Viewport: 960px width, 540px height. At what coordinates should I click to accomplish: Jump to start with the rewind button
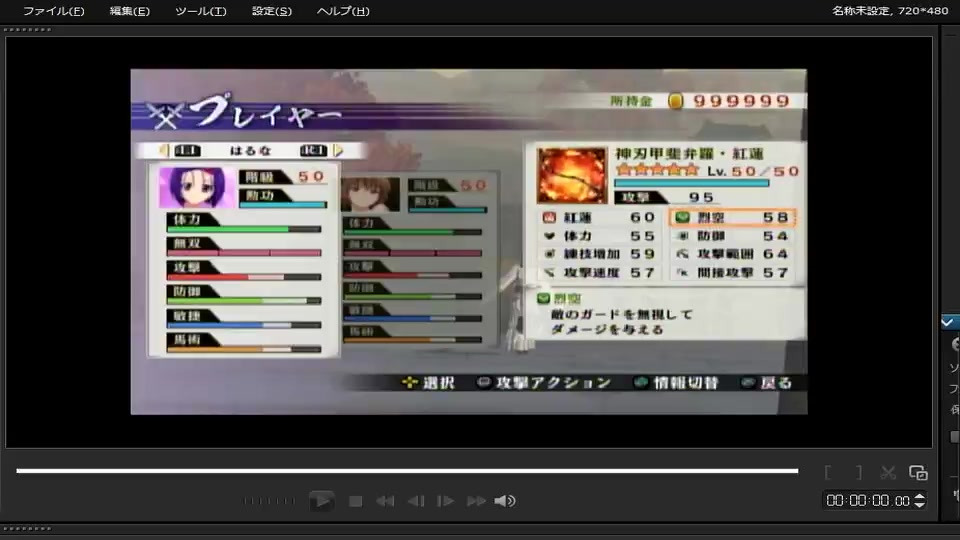385,501
